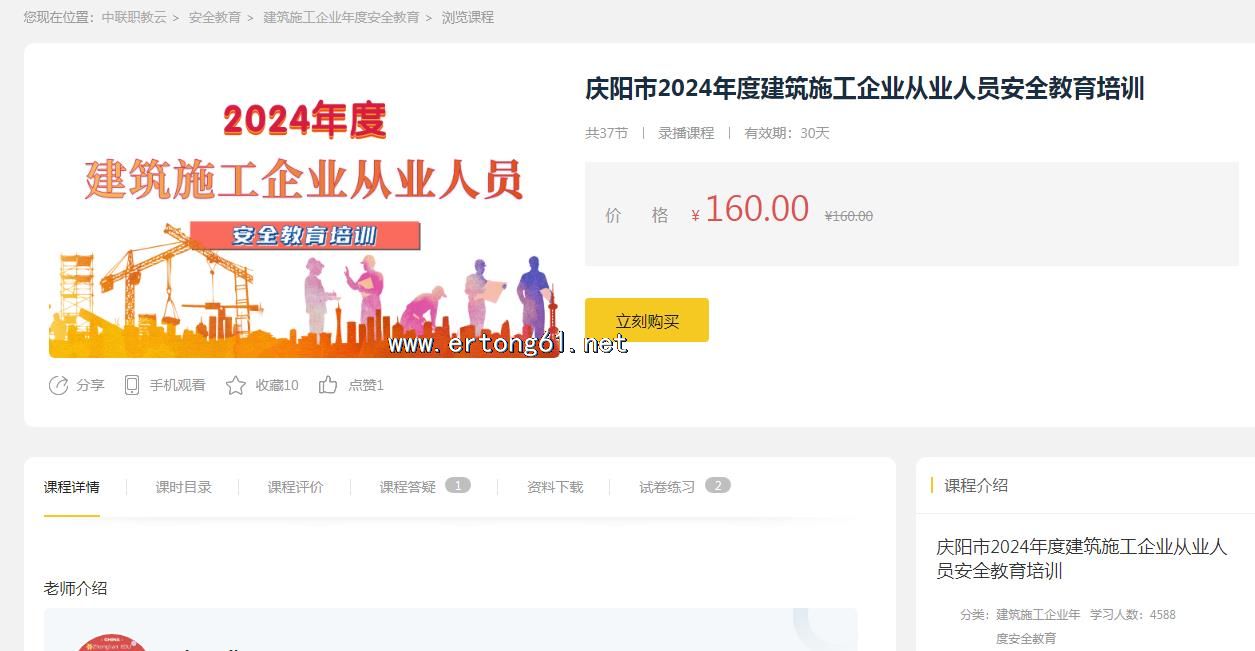Click the 中联职教云 breadcrumb link
This screenshot has height=651, width=1255.
click(x=134, y=17)
